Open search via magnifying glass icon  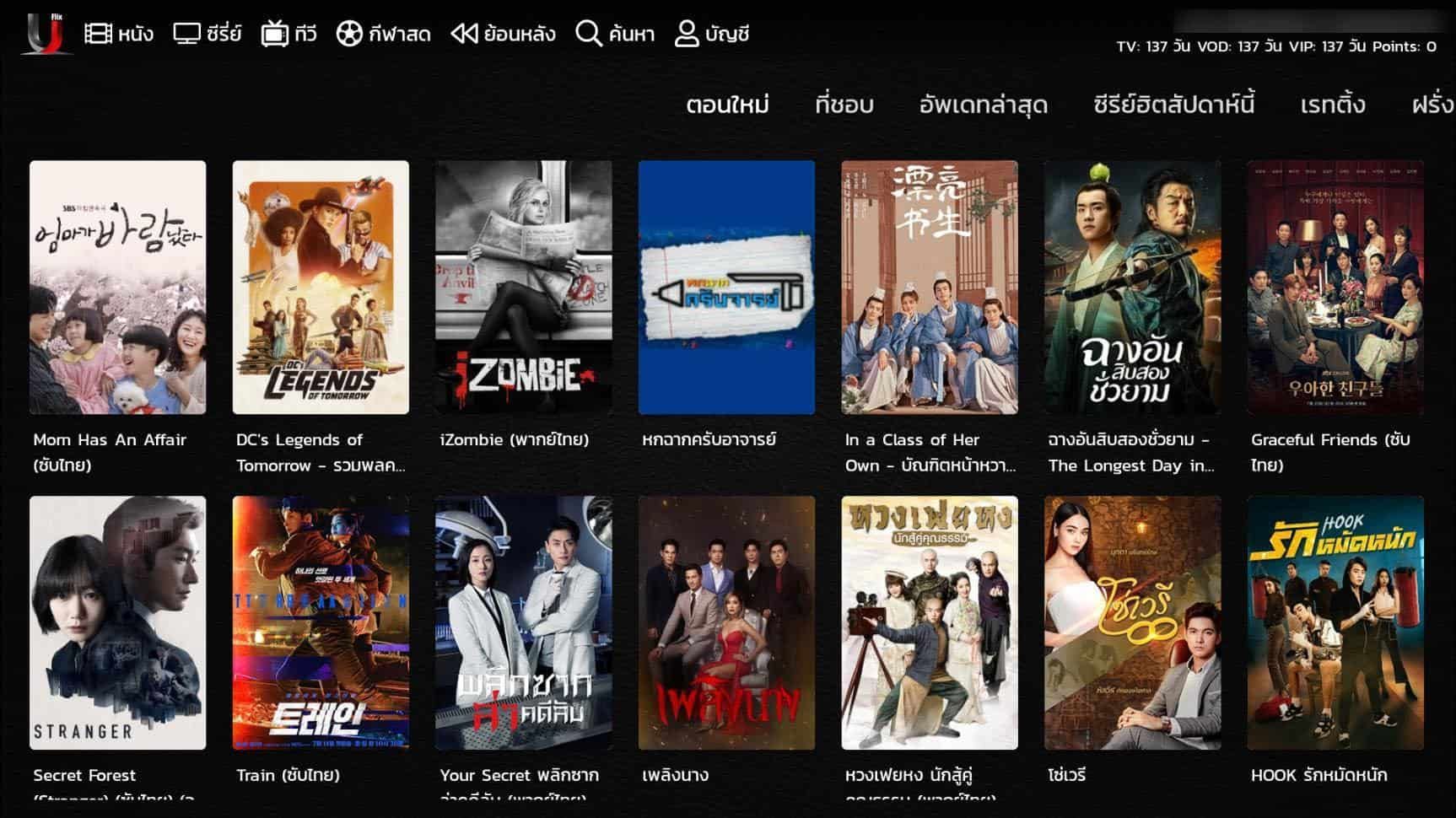588,34
